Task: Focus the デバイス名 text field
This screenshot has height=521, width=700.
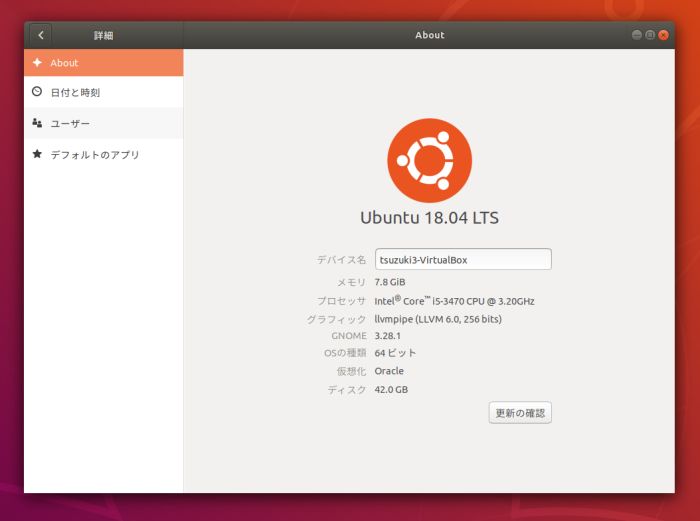Action: [463, 259]
